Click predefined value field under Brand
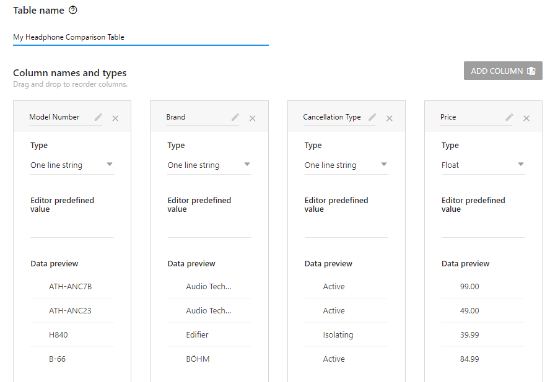Image resolution: width=550 pixels, height=382 pixels. point(209,229)
